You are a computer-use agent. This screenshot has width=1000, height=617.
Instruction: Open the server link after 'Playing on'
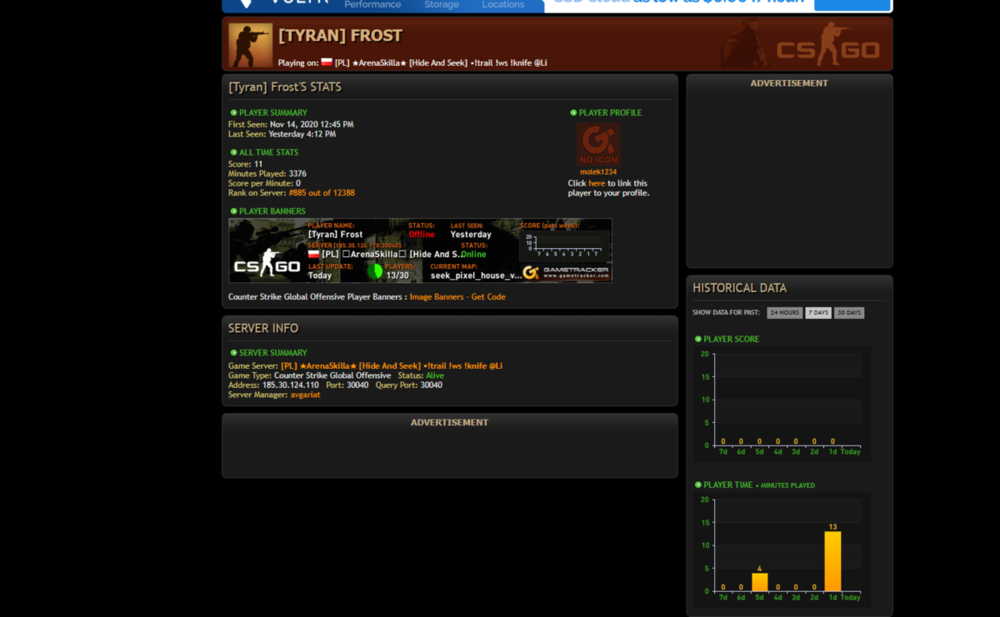(x=441, y=63)
